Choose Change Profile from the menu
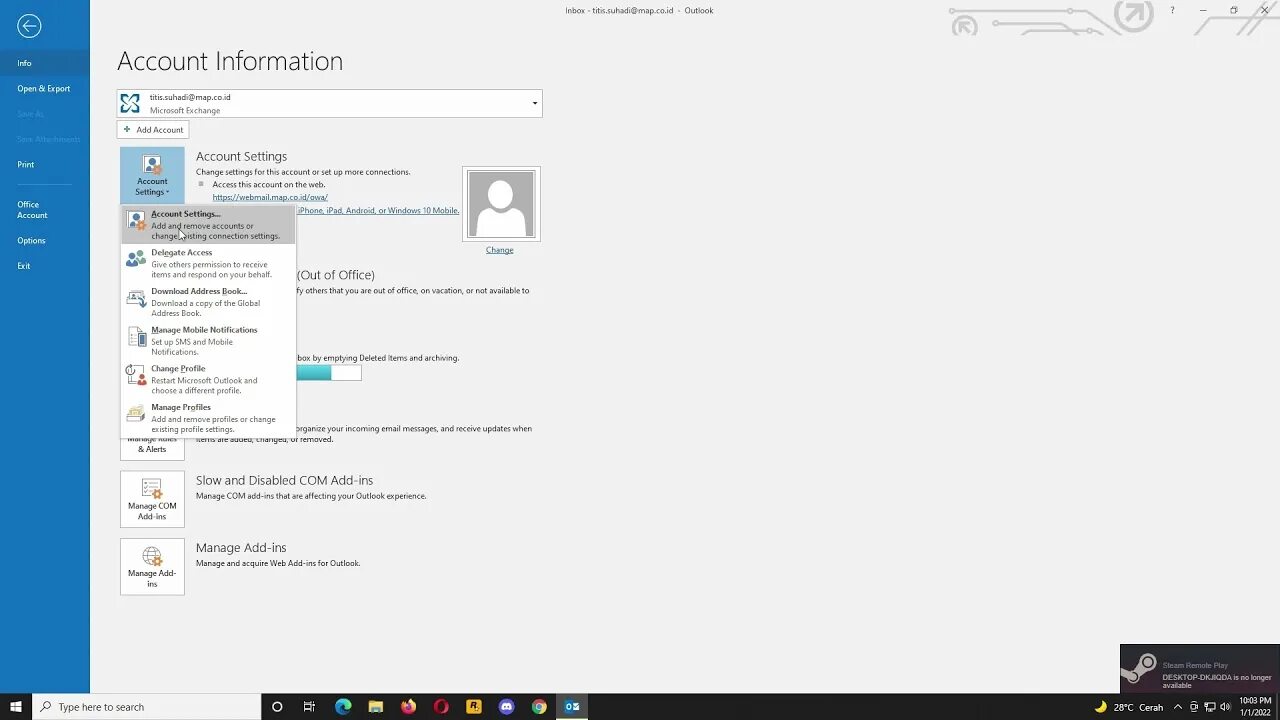 point(209,379)
